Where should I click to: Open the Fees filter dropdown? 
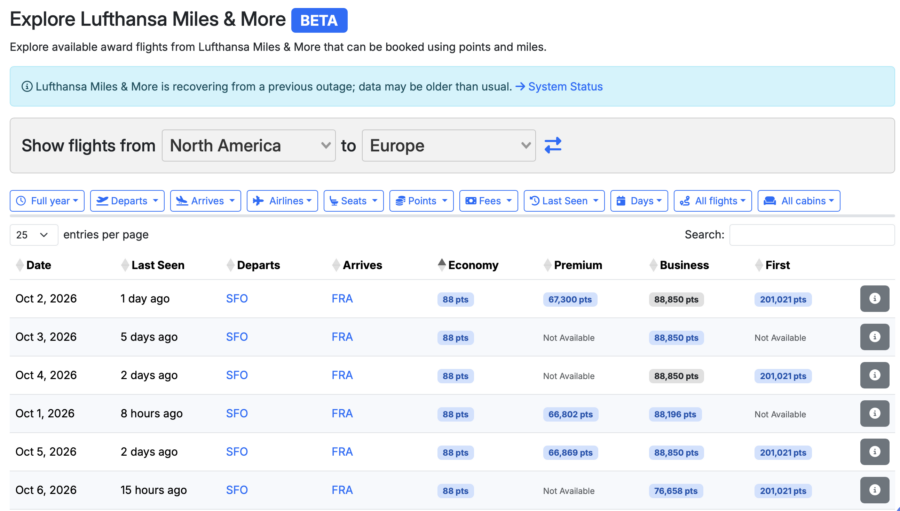click(x=488, y=201)
